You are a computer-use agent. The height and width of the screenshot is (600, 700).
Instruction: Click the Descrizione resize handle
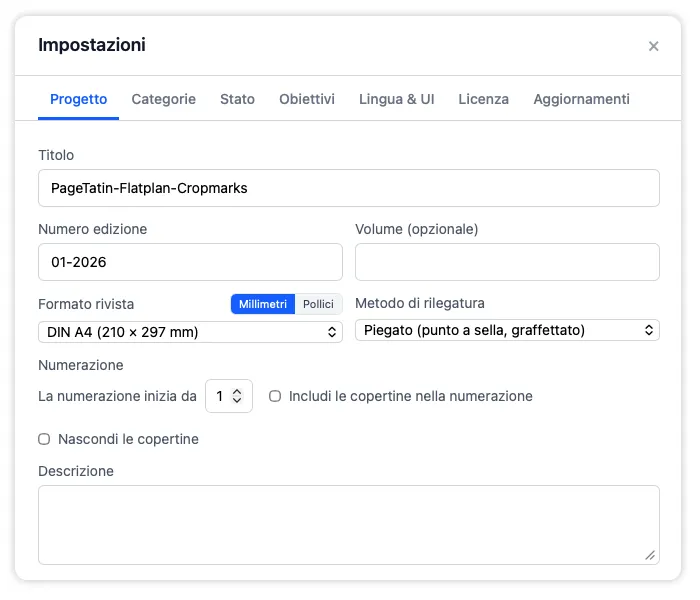coord(650,555)
